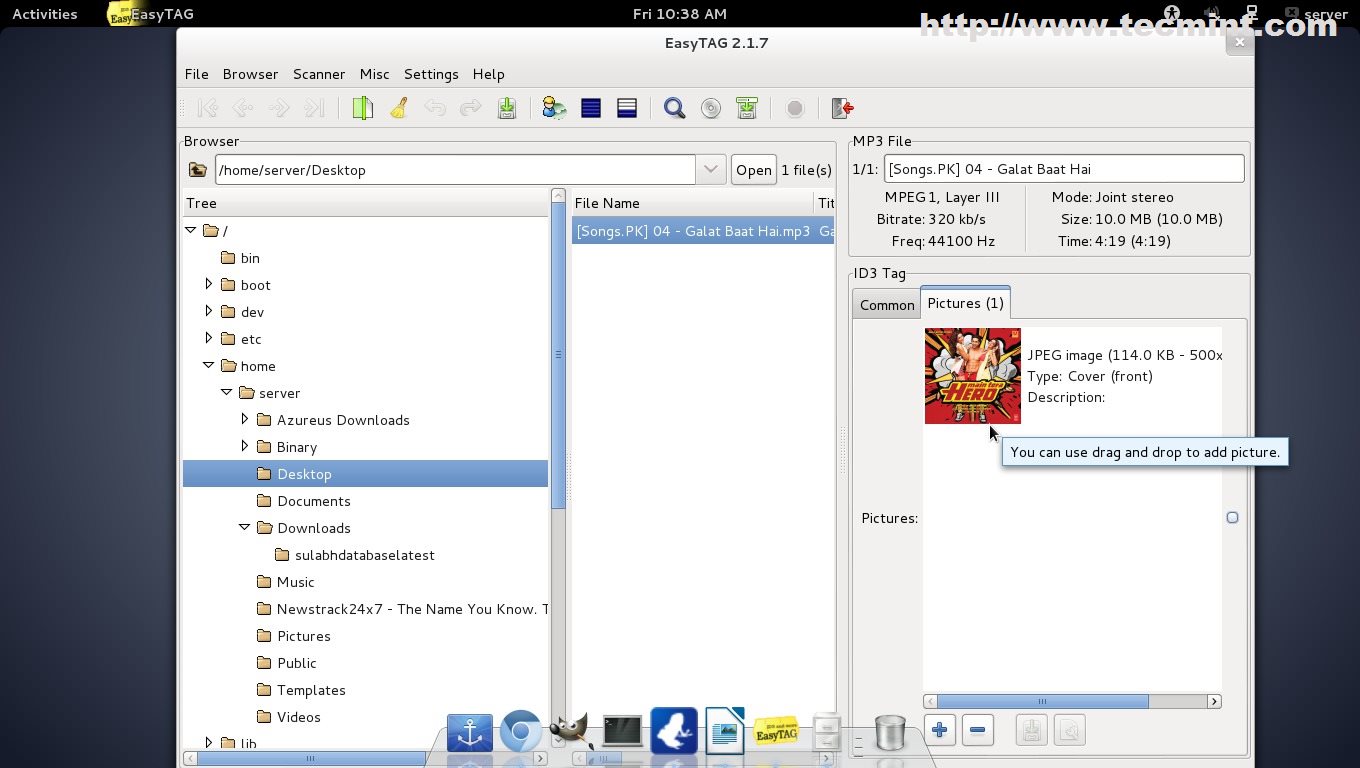Open the Search files magnifier tool

[x=675, y=108]
